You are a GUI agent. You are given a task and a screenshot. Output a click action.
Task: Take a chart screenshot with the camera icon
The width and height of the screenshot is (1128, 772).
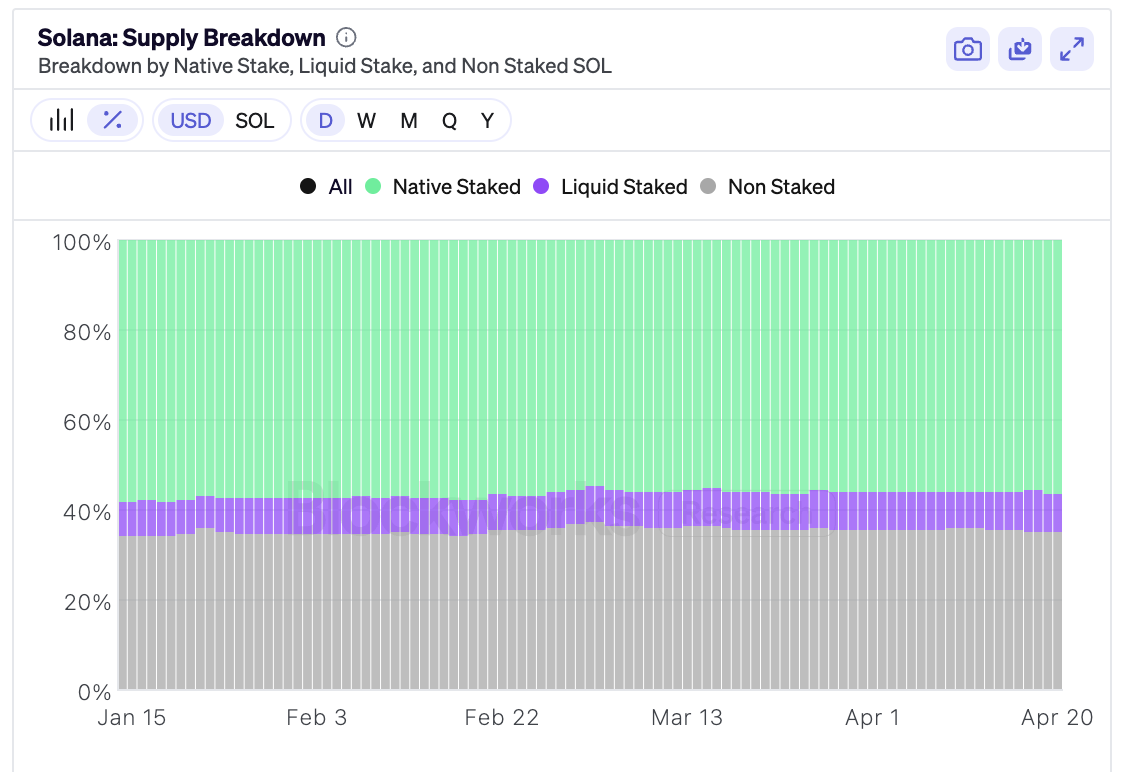click(967, 50)
